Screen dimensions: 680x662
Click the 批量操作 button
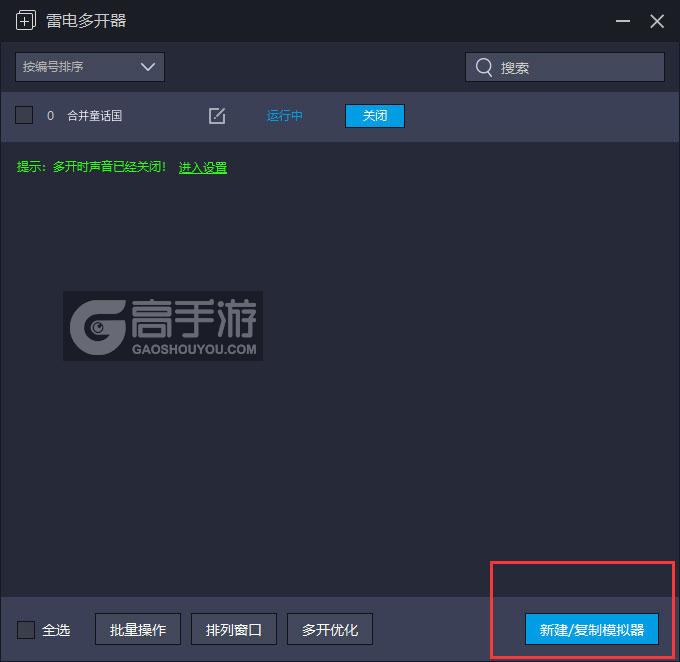click(138, 629)
